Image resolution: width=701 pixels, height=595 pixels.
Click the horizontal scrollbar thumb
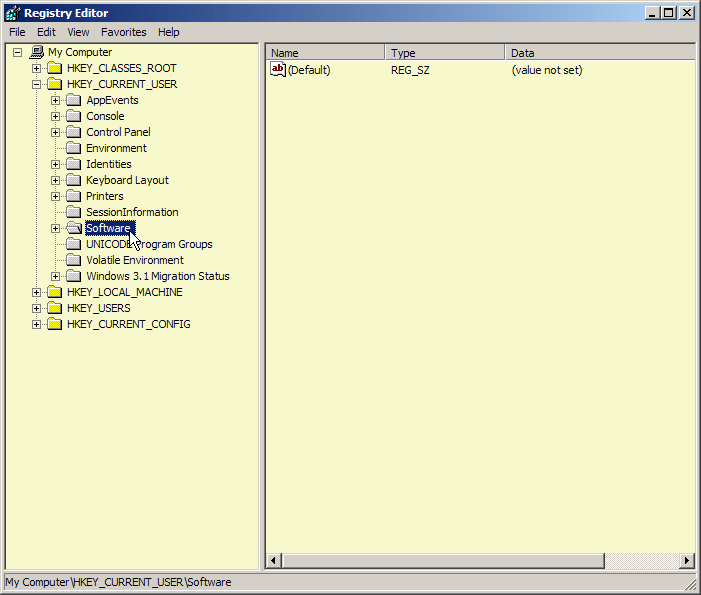pyautogui.click(x=443, y=560)
